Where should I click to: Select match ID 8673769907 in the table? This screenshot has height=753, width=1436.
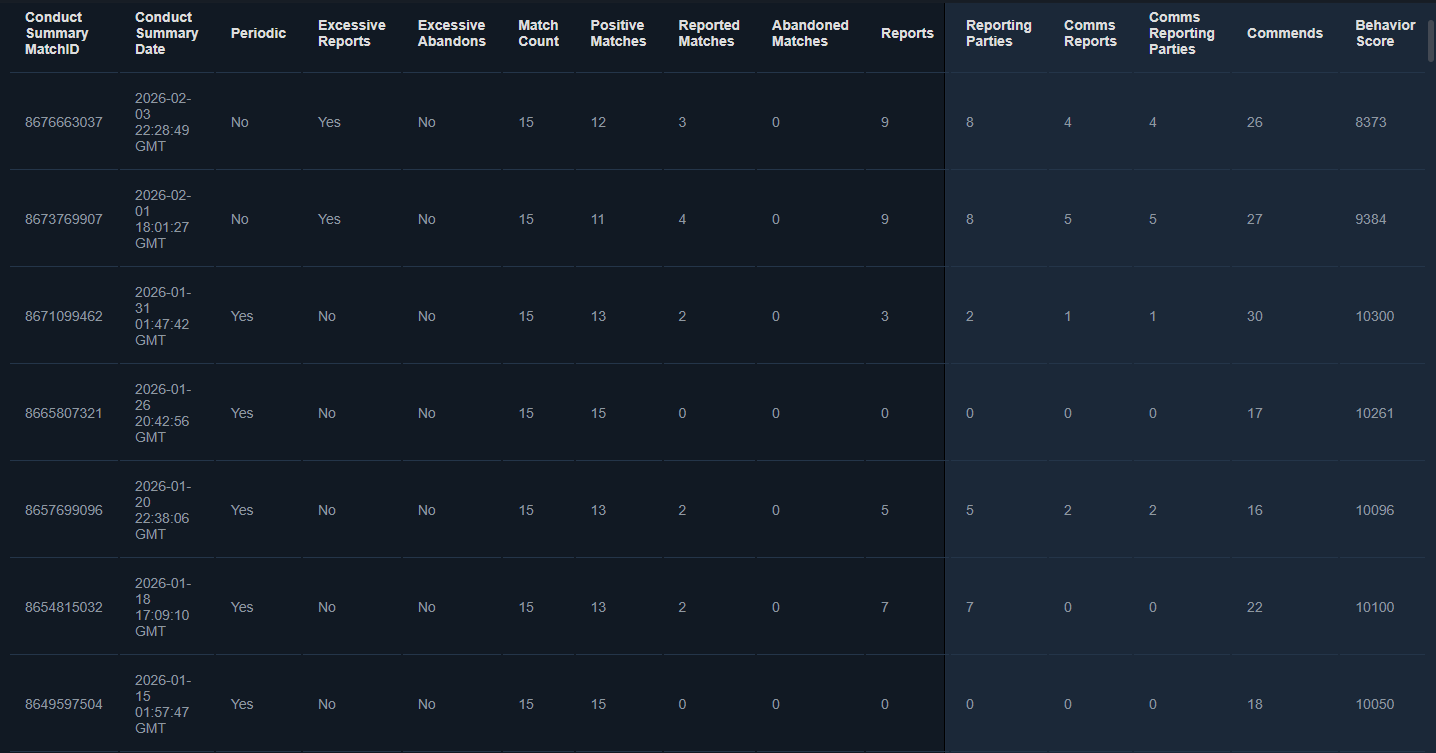tap(64, 219)
